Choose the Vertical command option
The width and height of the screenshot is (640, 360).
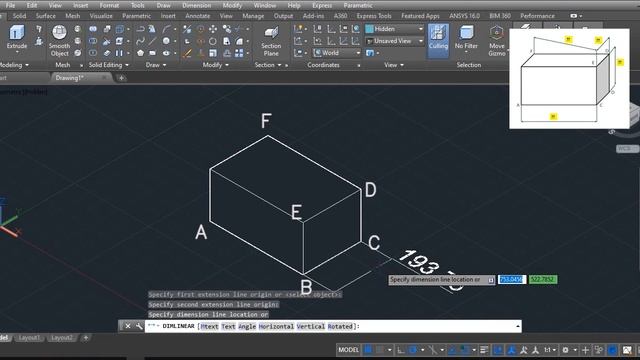point(310,327)
